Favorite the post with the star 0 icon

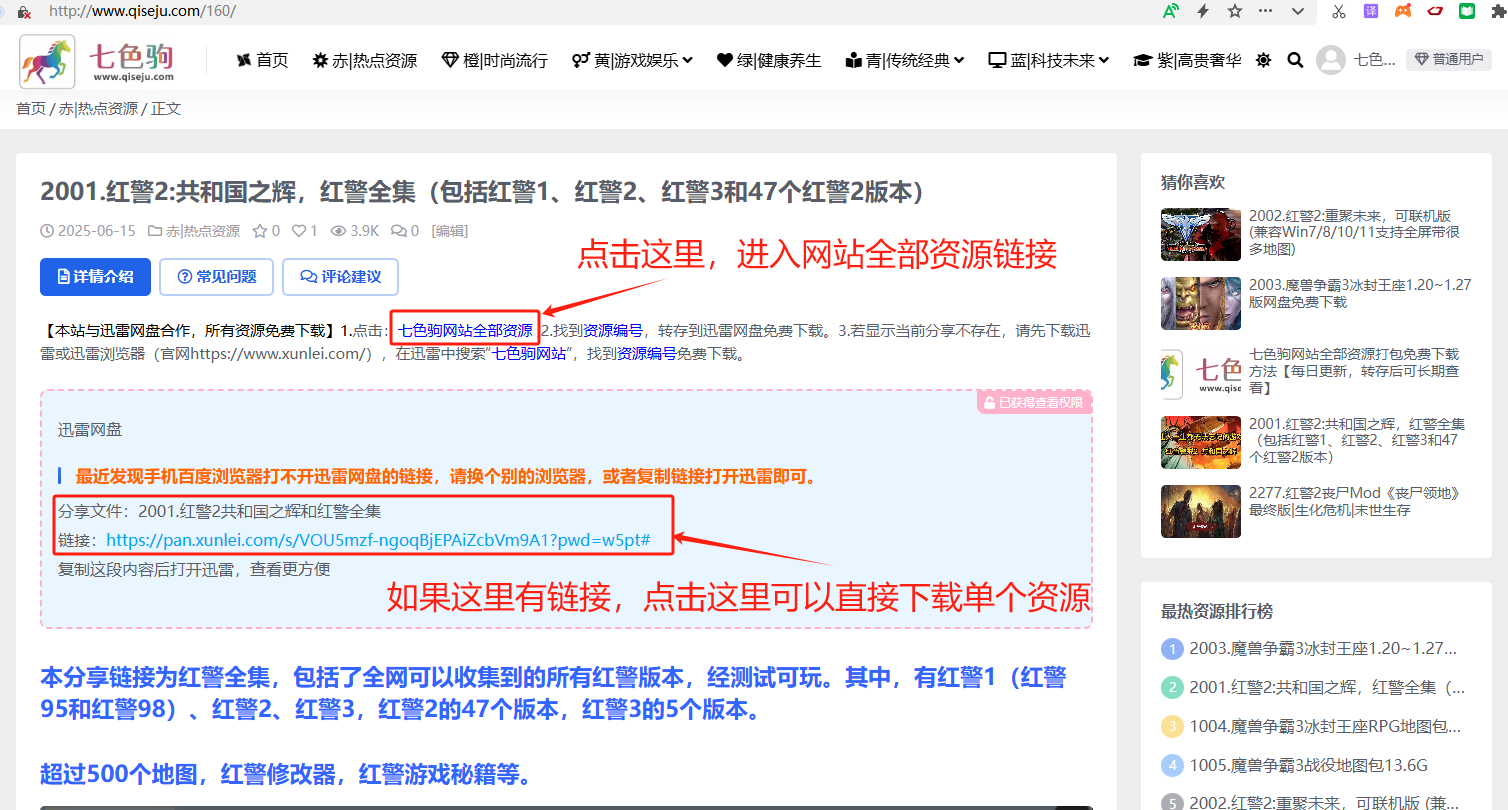pyautogui.click(x=266, y=231)
